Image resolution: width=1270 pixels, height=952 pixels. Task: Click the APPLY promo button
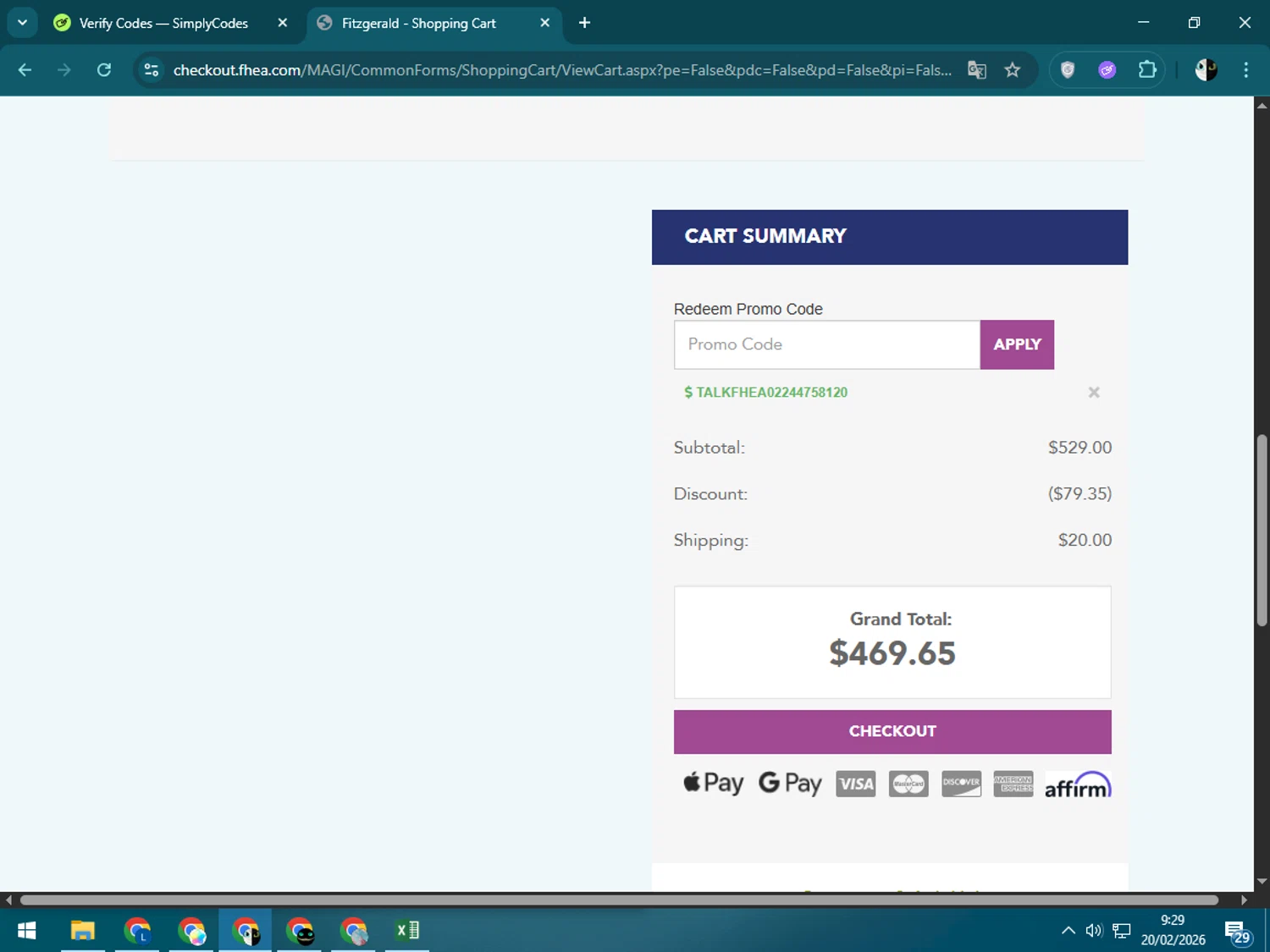tap(1017, 344)
